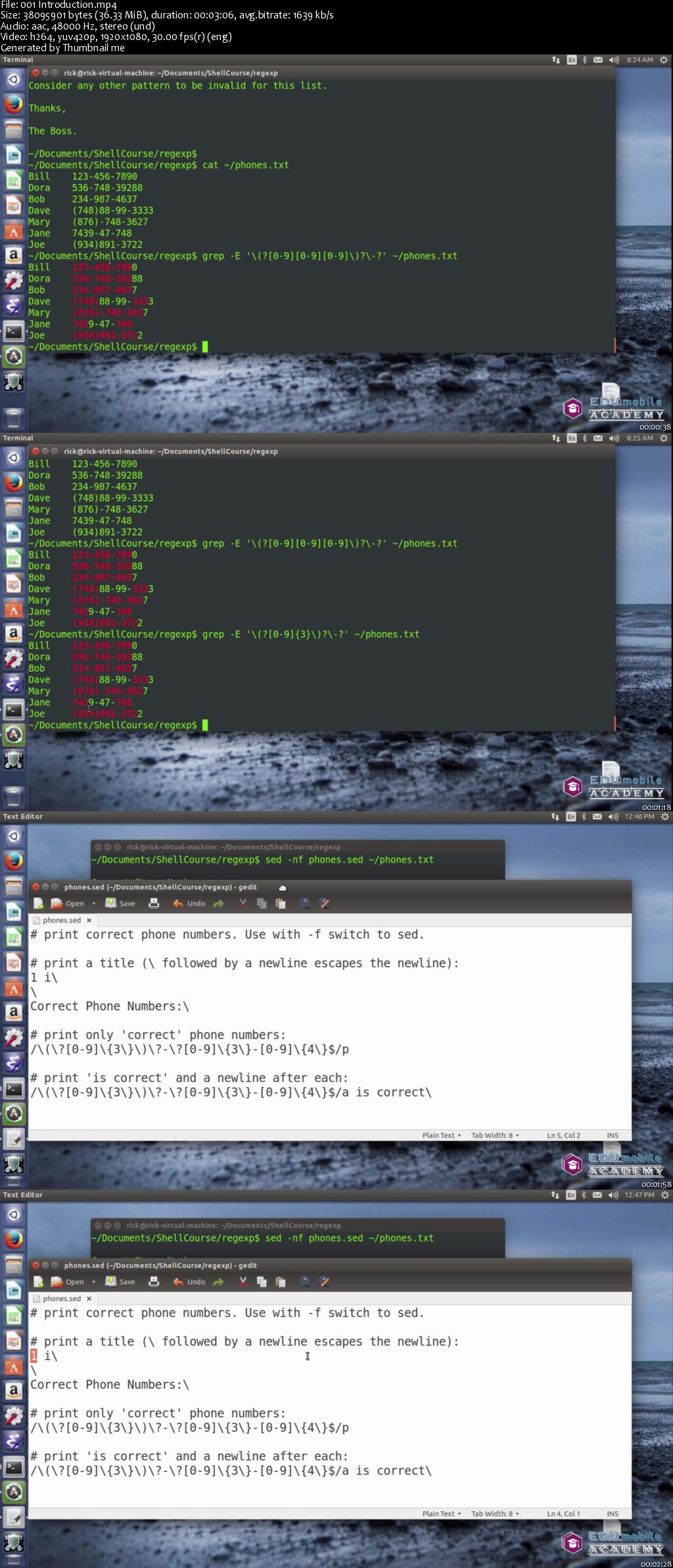The width and height of the screenshot is (673, 1568).
Task: Open volume indicator next to 8:24 AM clock
Action: 614,60
